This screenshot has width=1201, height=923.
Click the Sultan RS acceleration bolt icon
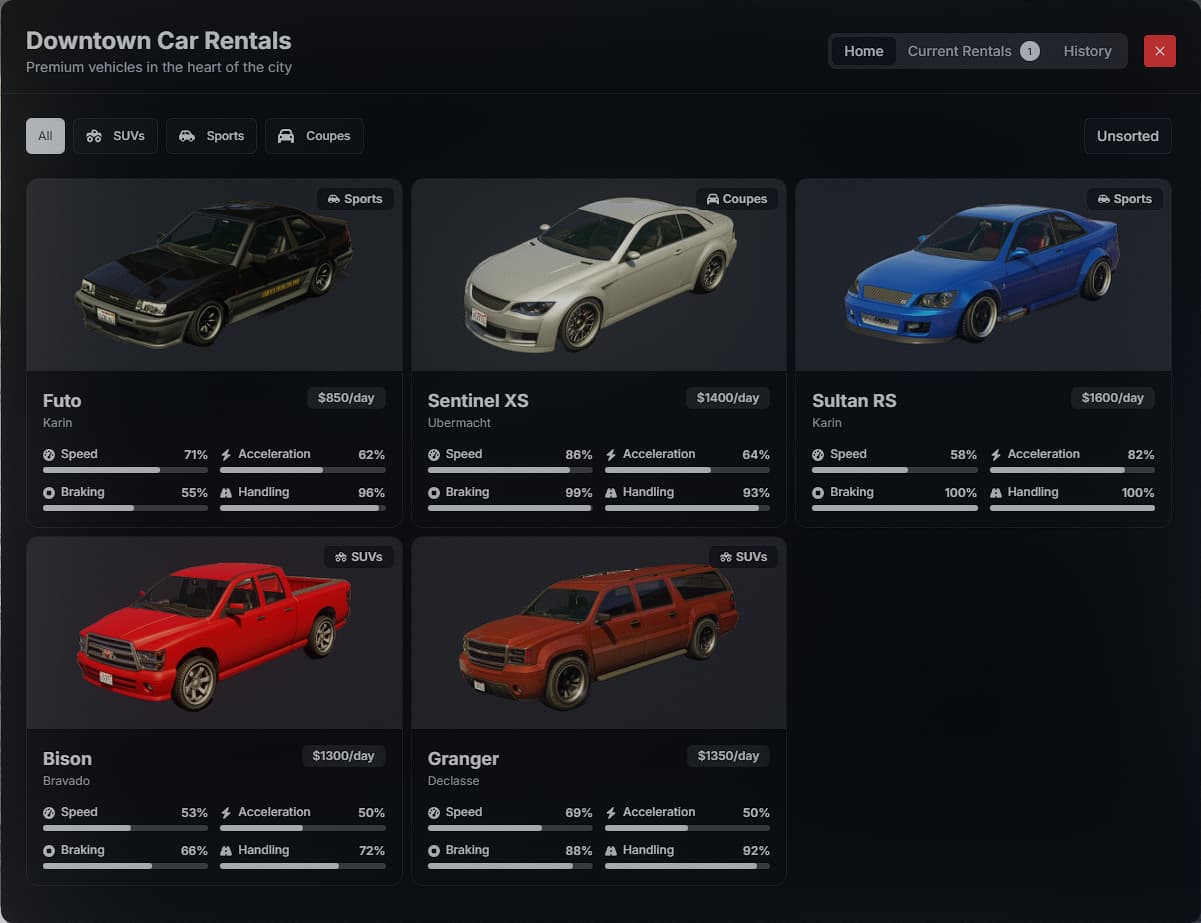996,455
